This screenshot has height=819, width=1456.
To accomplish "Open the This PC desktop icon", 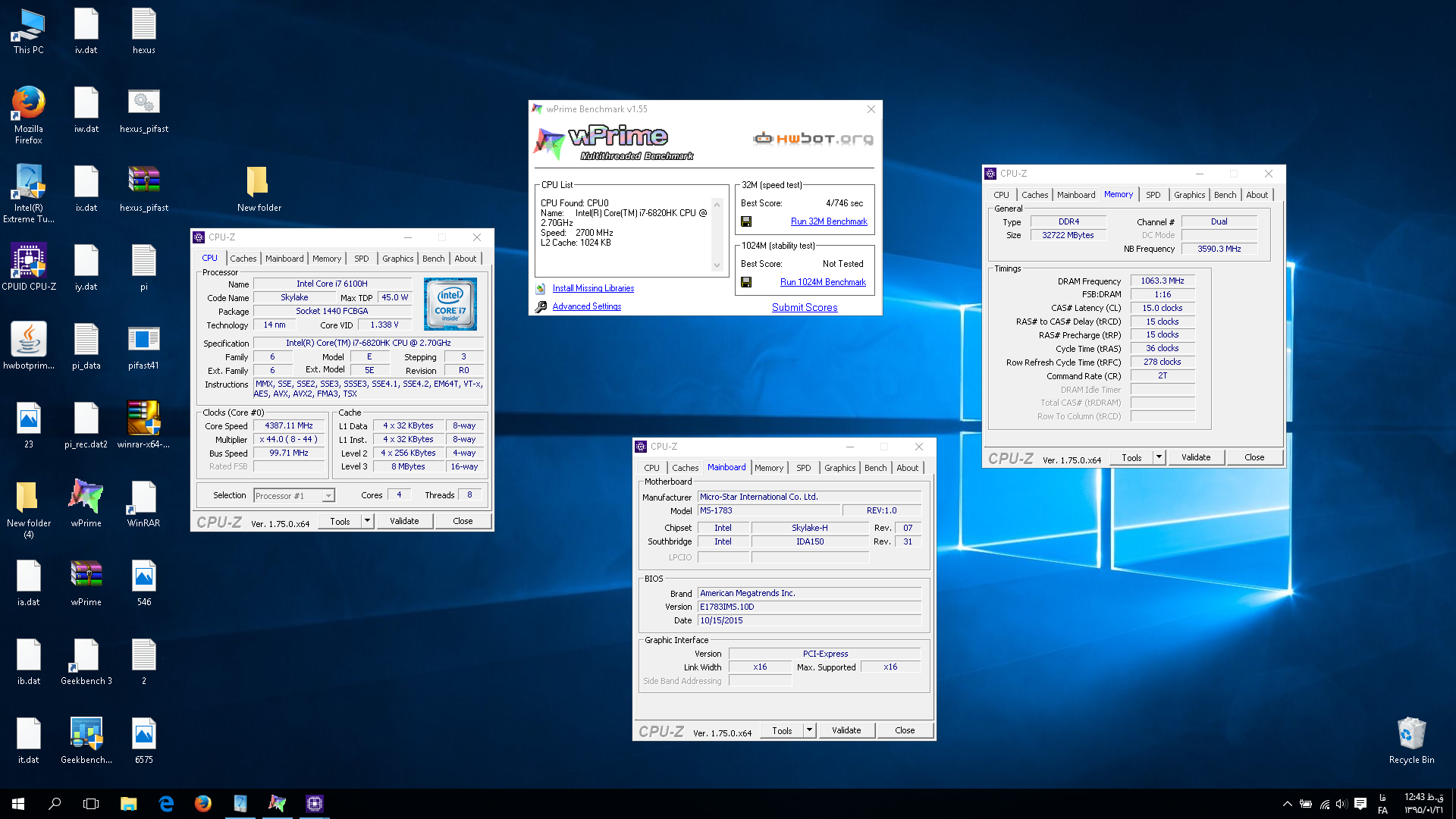I will (x=28, y=31).
